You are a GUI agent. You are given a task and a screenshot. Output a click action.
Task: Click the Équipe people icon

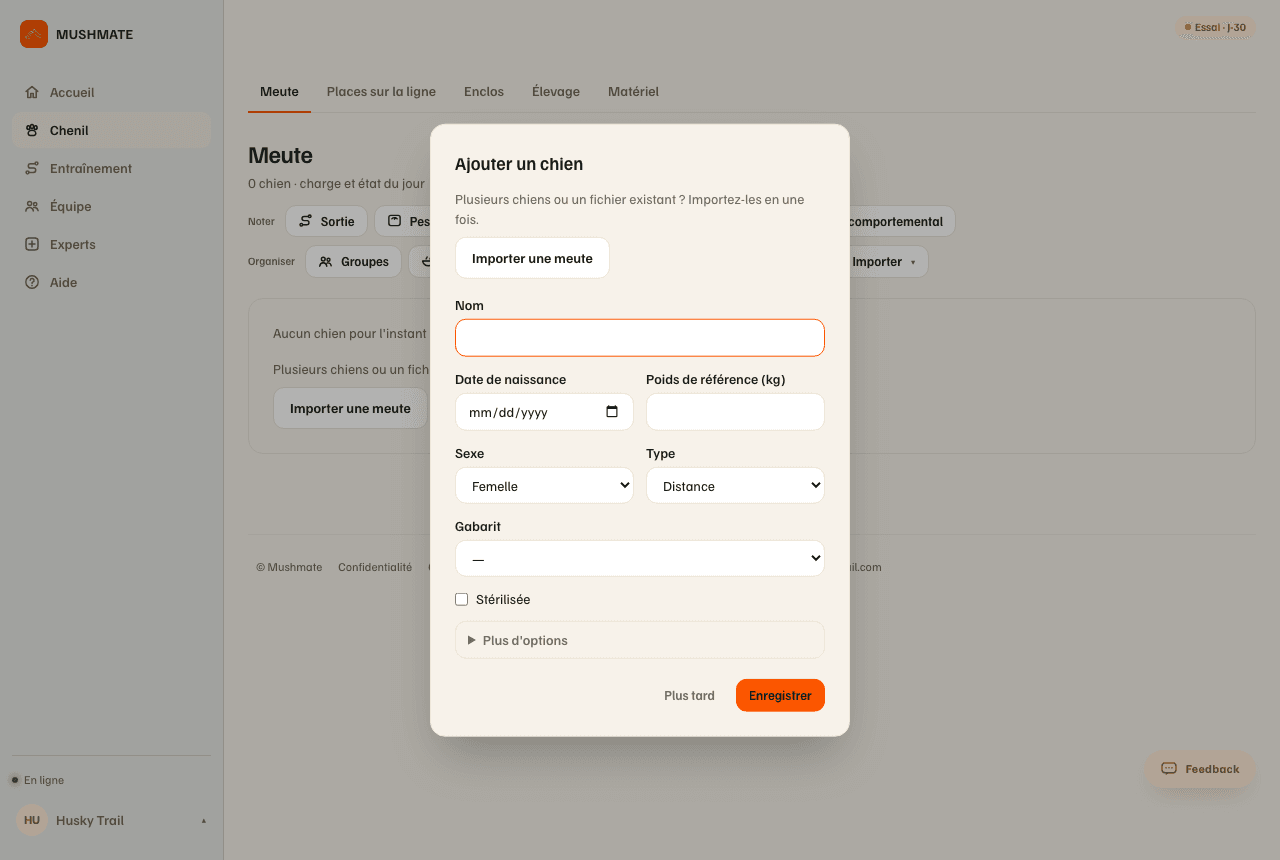(32, 206)
